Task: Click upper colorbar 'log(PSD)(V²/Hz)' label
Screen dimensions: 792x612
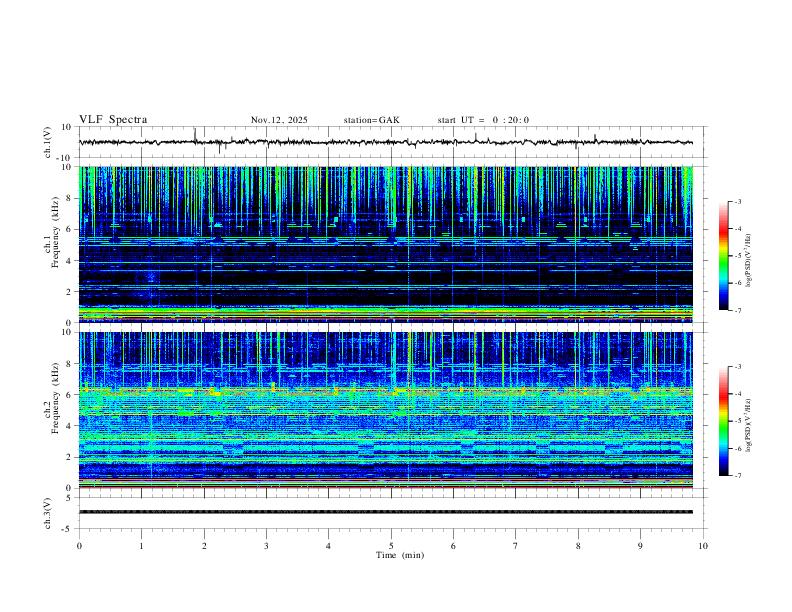Action: tap(749, 260)
